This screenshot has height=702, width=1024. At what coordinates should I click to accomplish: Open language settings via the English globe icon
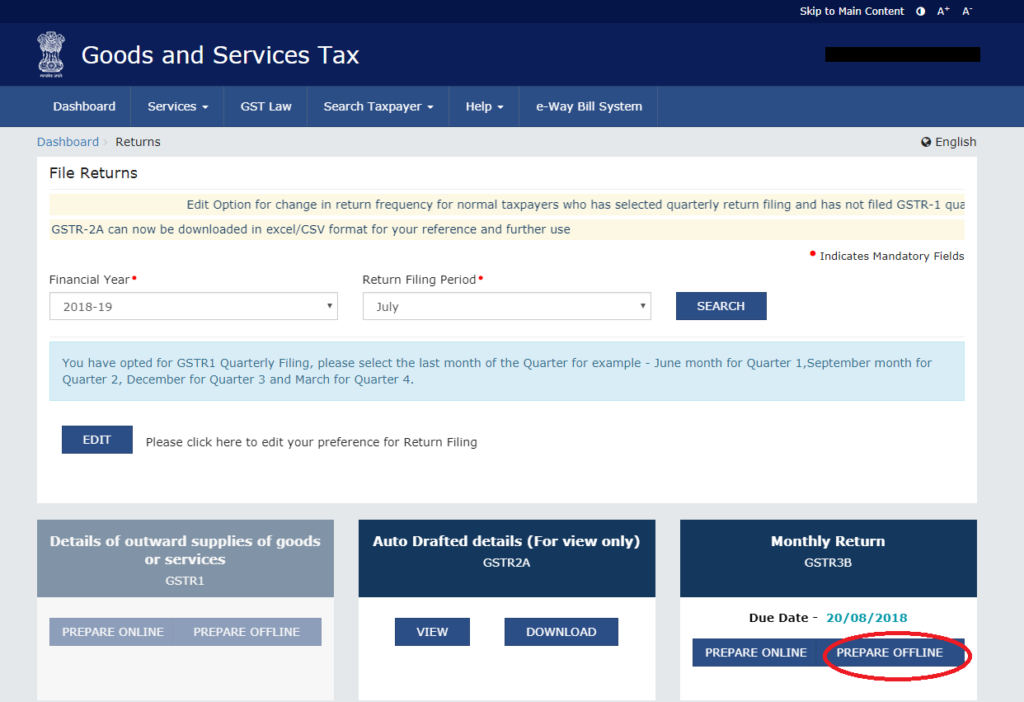pyautogui.click(x=926, y=141)
